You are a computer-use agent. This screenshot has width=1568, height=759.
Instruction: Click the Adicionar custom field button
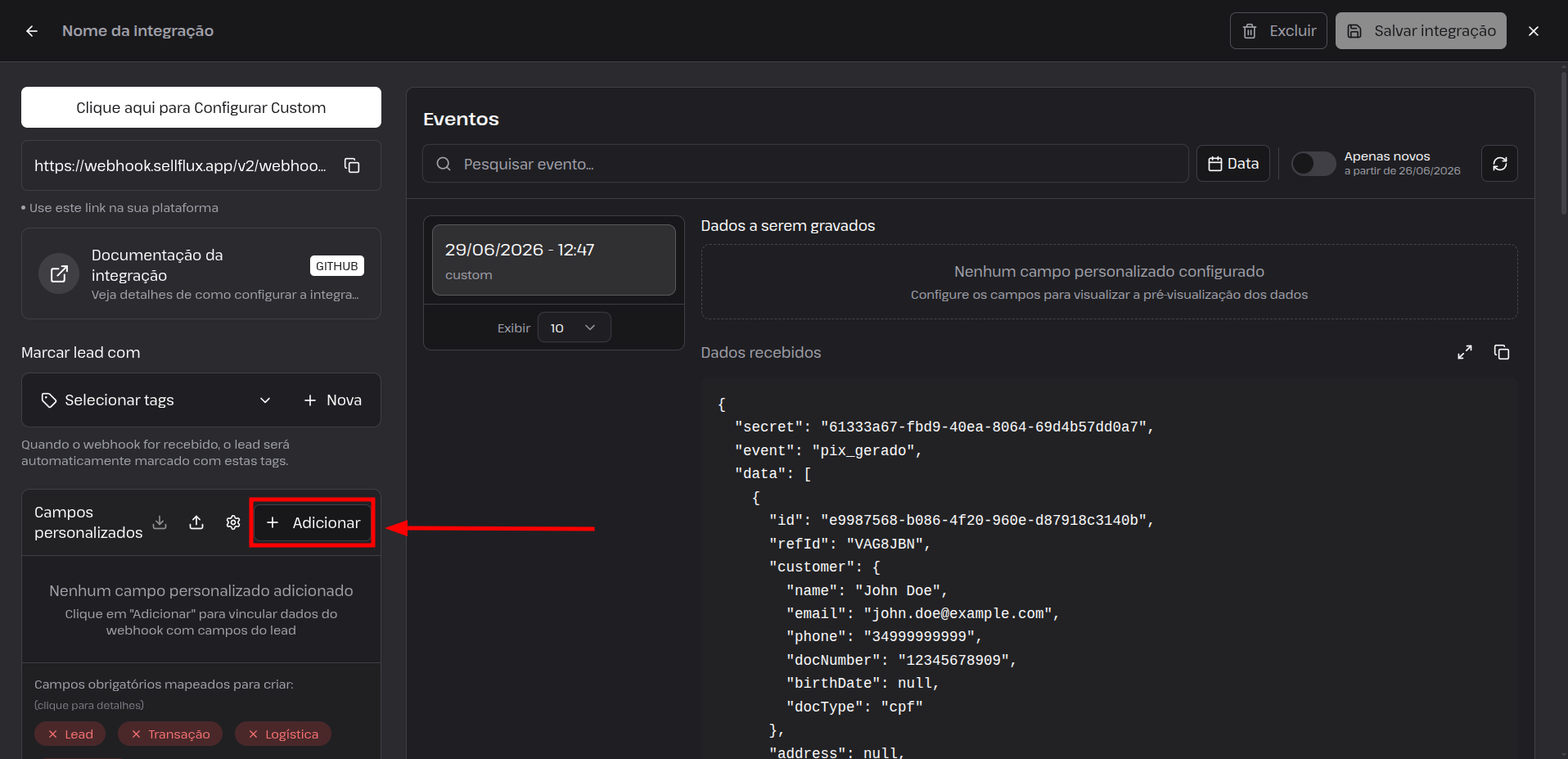(x=313, y=522)
